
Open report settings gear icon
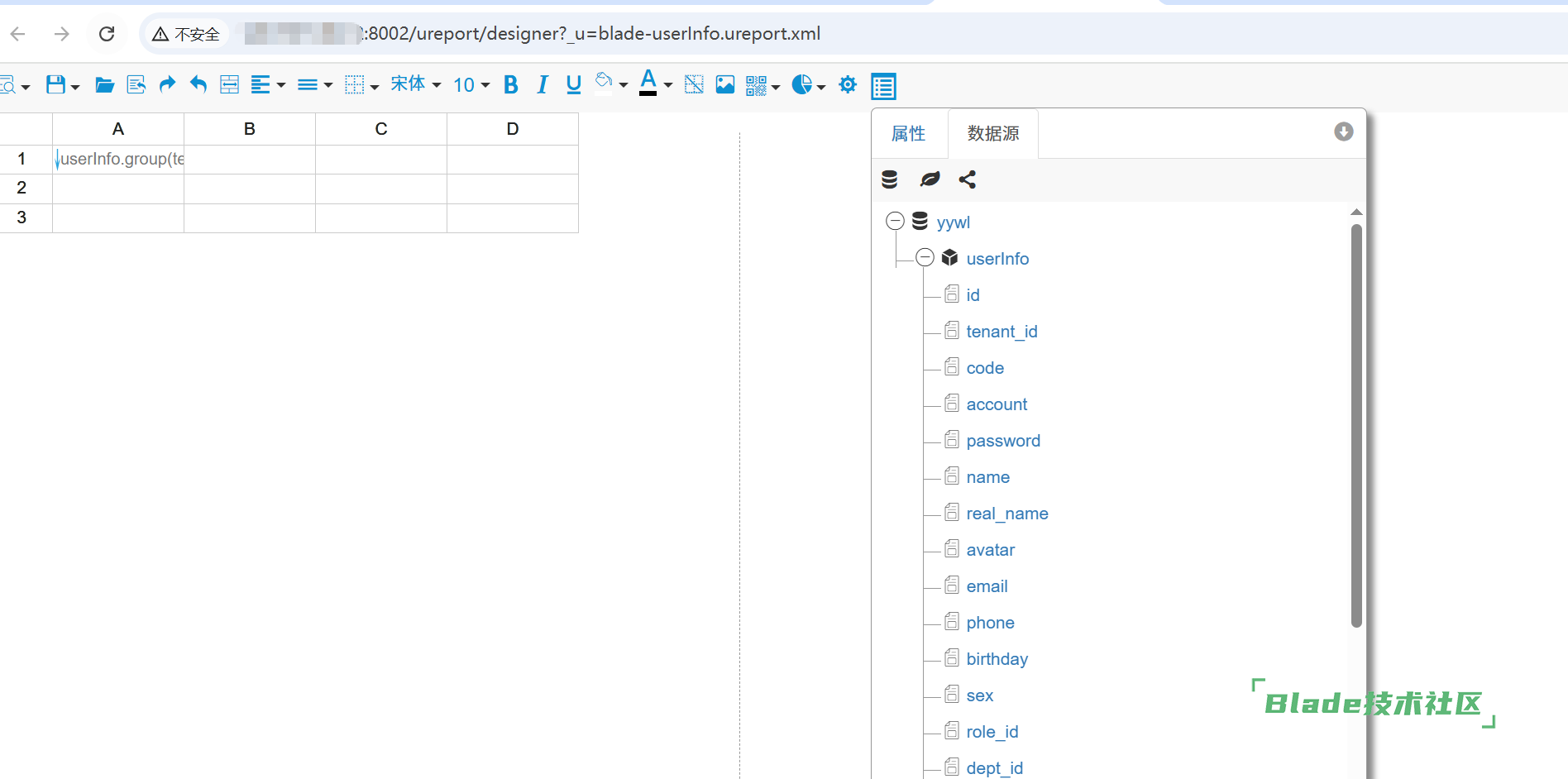[848, 84]
